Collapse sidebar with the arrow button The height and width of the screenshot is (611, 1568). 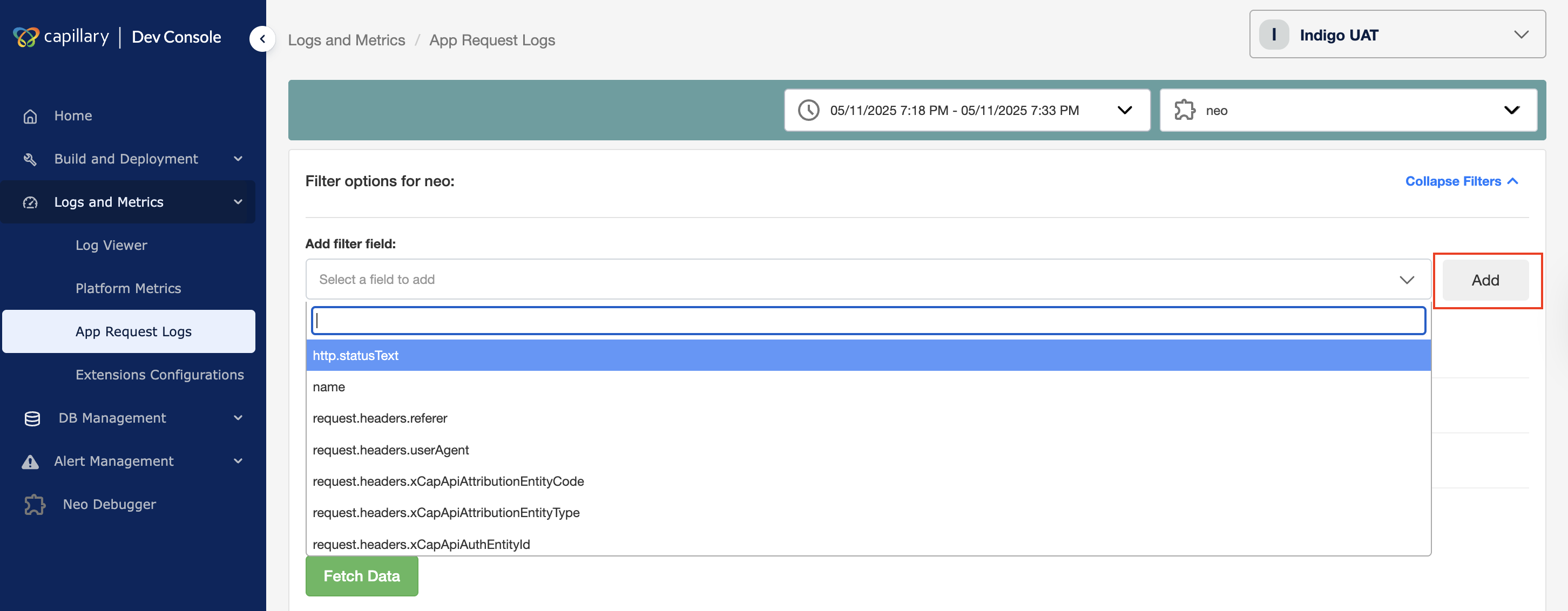pyautogui.click(x=262, y=39)
